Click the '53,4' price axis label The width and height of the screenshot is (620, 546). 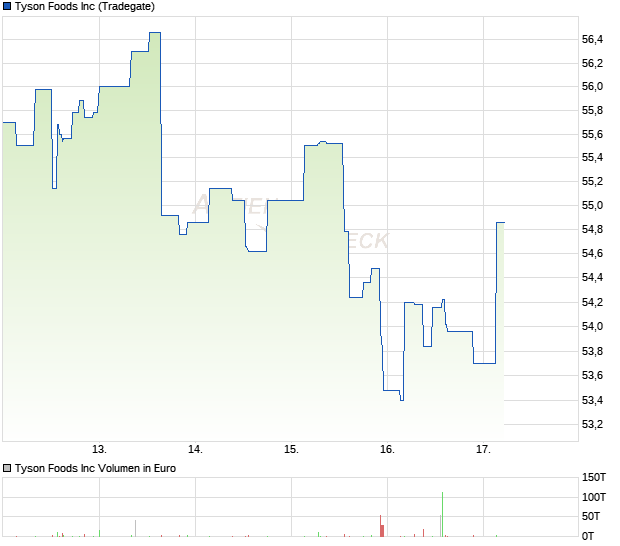[592, 401]
